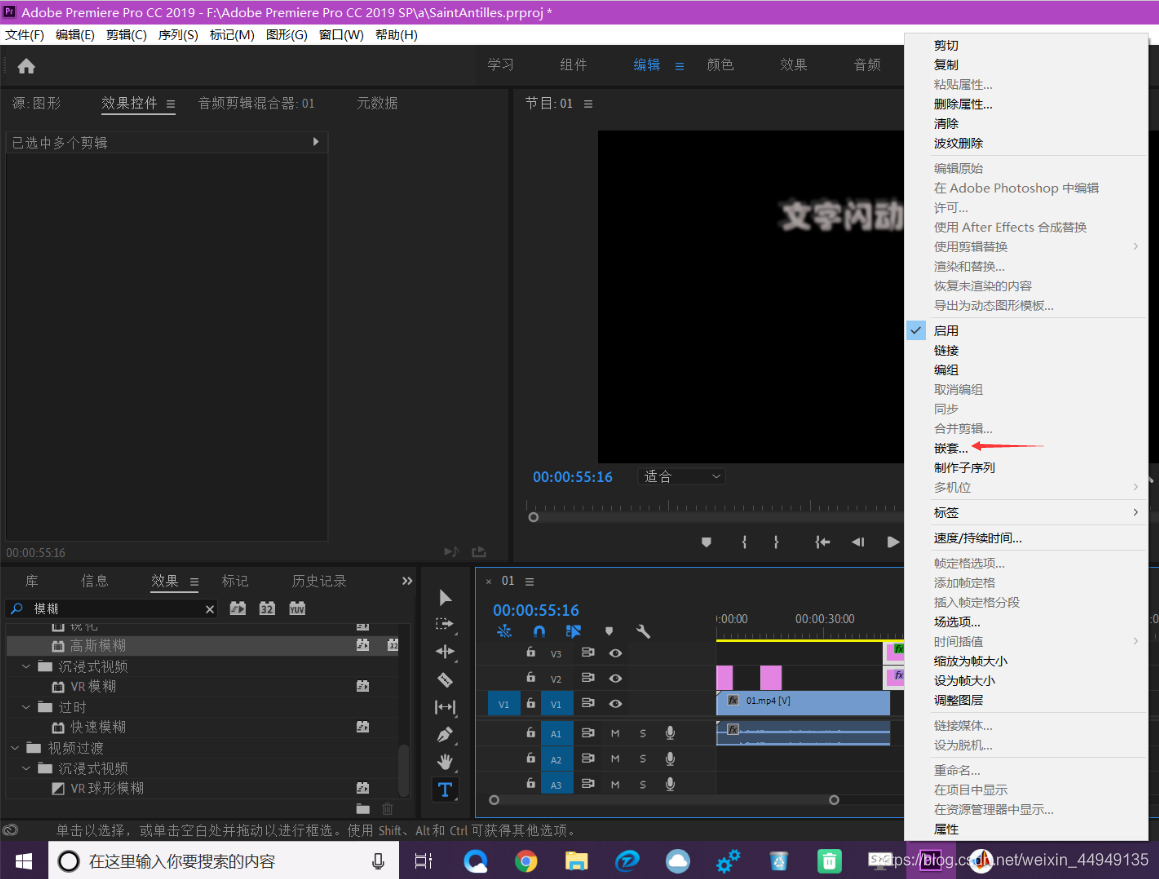The height and width of the screenshot is (879, 1159).
Task: Open File Explorer from the taskbar
Action: (x=577, y=861)
